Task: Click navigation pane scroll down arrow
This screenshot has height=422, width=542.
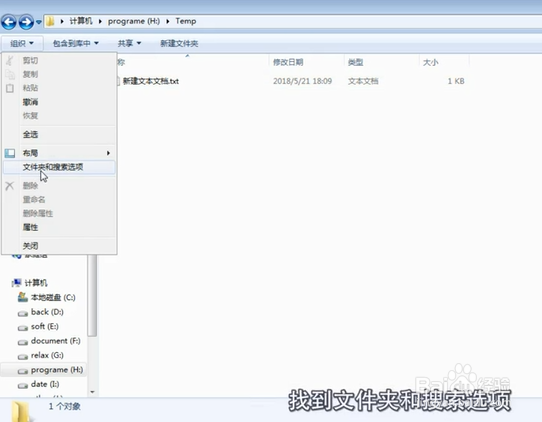Action: tap(92, 392)
